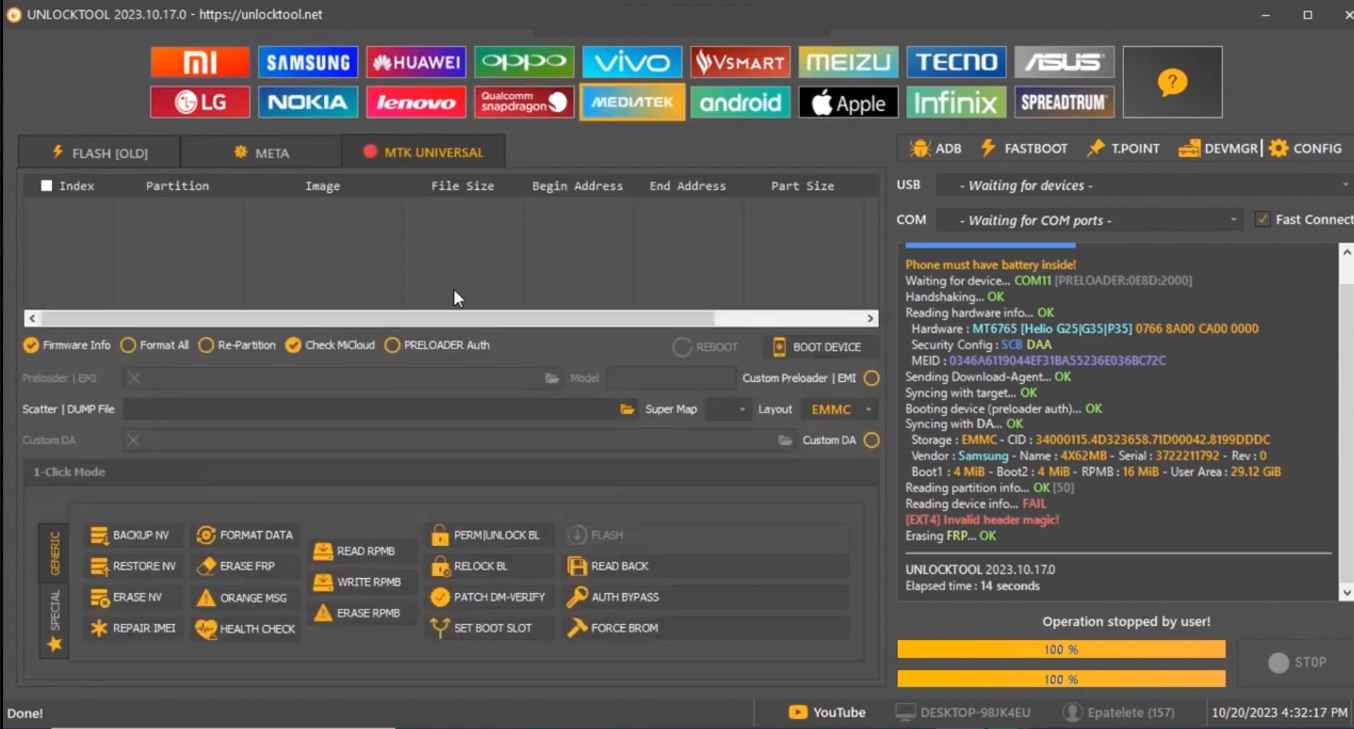The width and height of the screenshot is (1354, 729).
Task: Click the DESKTOP-98JK4EU computer icon
Action: tap(905, 712)
